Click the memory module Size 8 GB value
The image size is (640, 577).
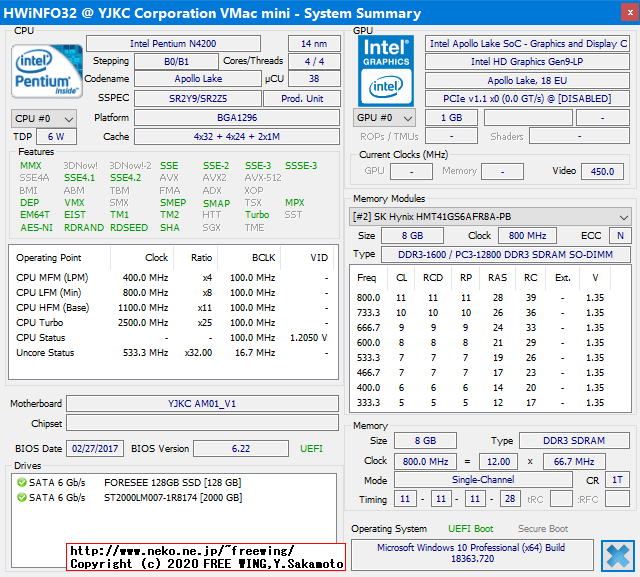[412, 235]
